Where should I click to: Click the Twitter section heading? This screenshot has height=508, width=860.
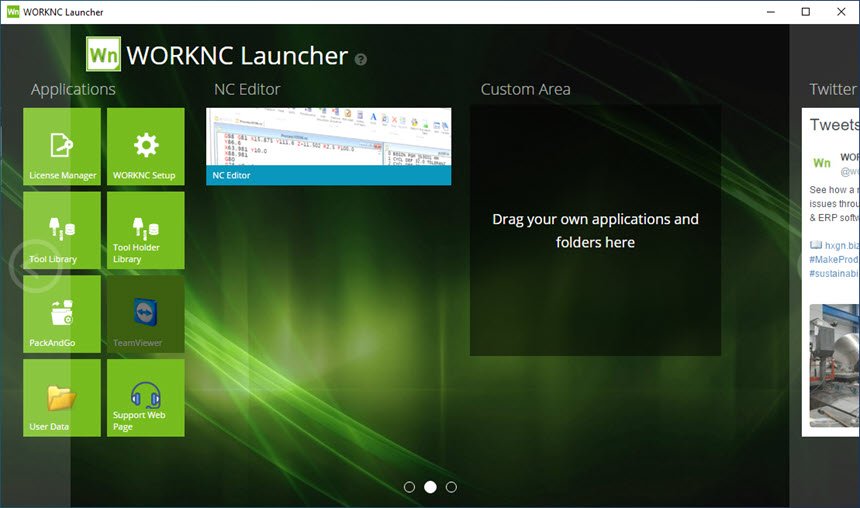[833, 89]
